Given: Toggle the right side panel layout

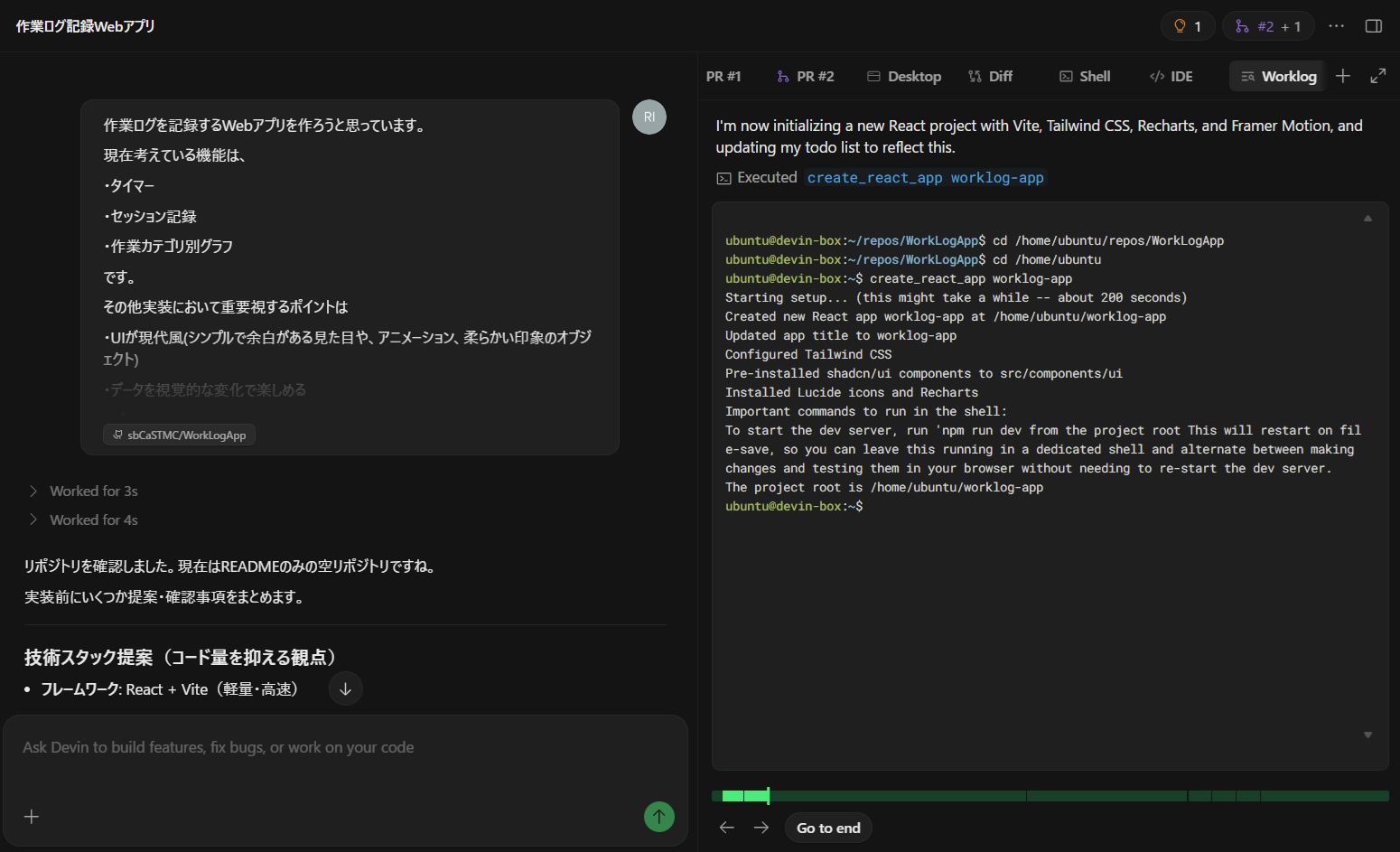Looking at the screenshot, I should click(x=1373, y=26).
